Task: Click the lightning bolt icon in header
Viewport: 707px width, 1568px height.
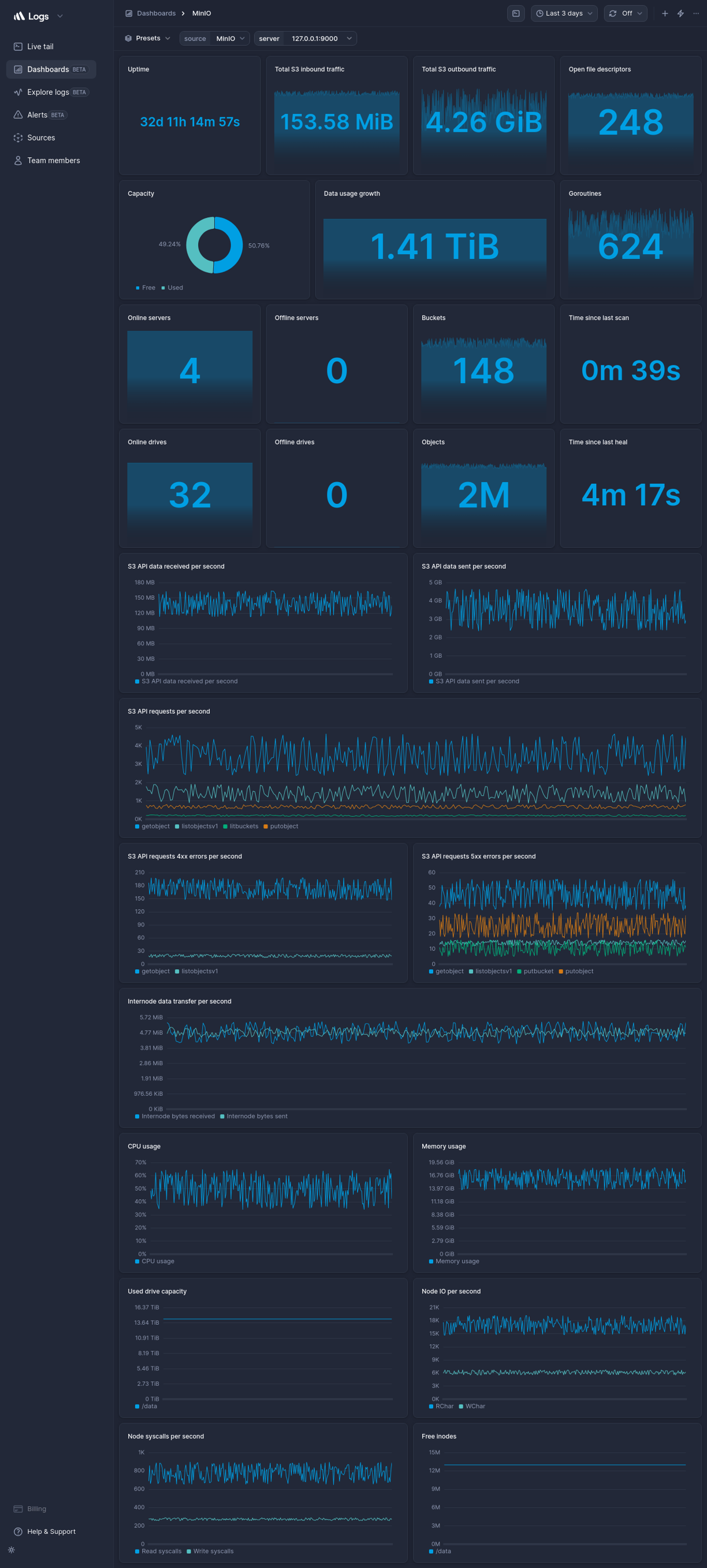Action: point(681,13)
